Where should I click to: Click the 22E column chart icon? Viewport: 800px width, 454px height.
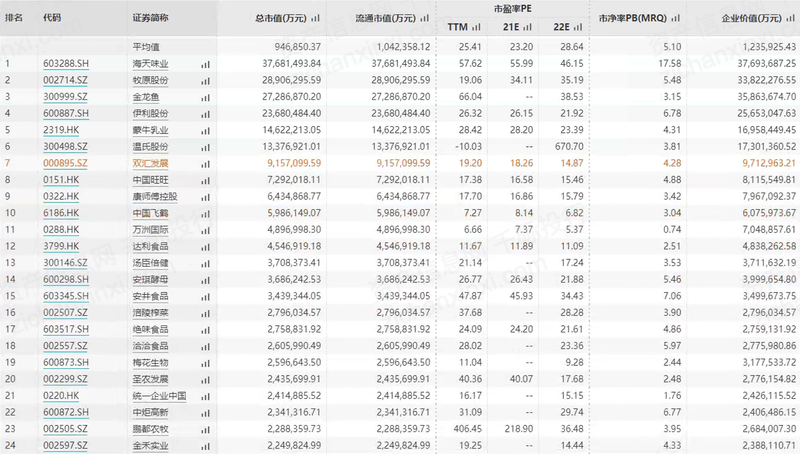click(x=578, y=27)
